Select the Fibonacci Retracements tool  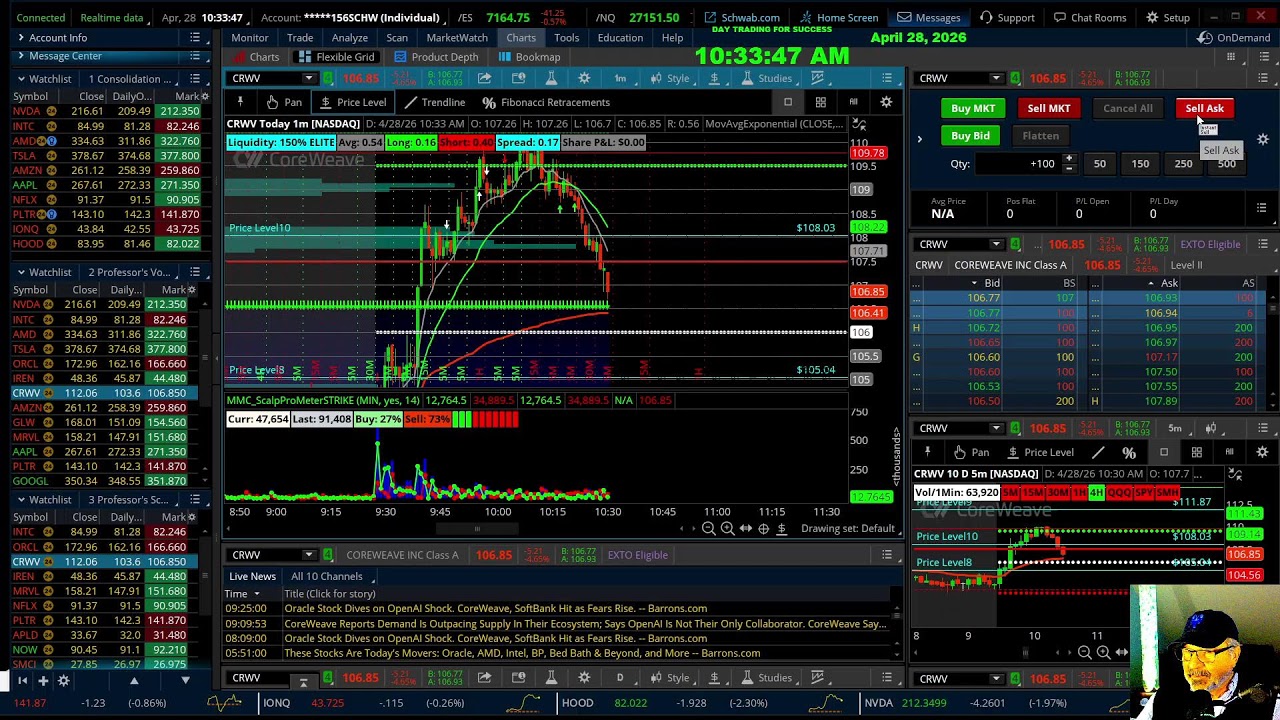545,102
